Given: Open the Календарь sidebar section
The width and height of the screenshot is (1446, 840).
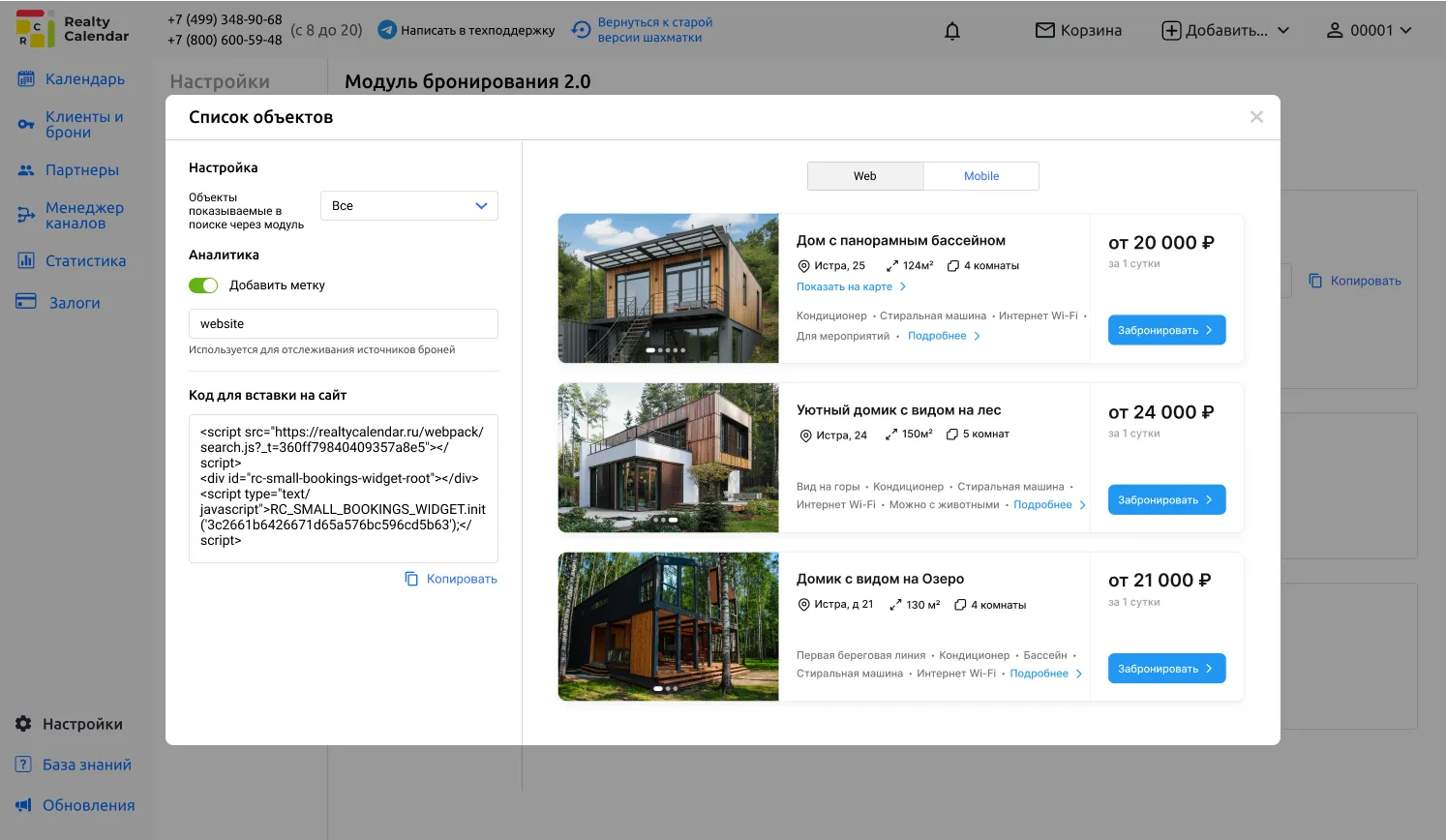Looking at the screenshot, I should pos(71,79).
